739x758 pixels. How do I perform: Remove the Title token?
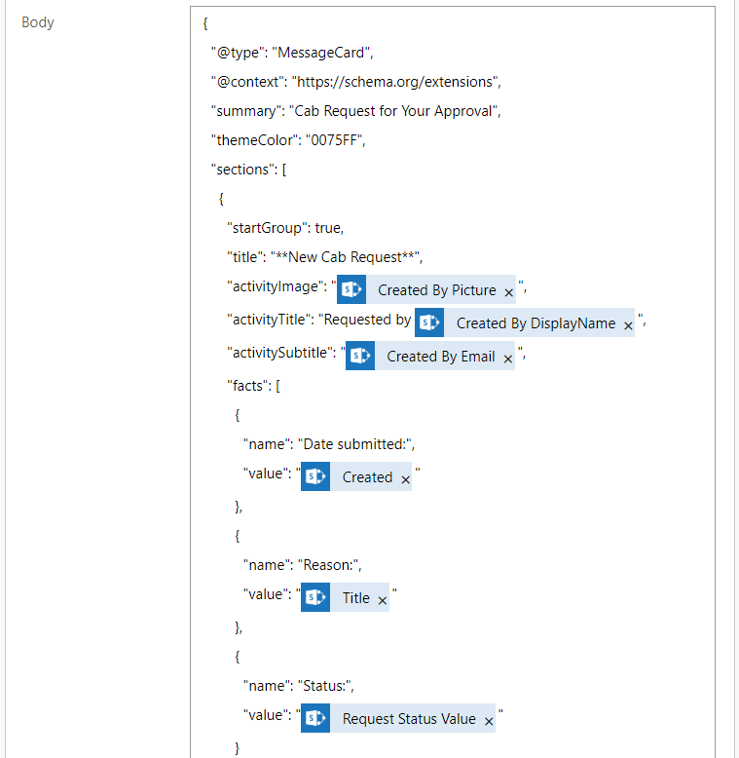[382, 600]
